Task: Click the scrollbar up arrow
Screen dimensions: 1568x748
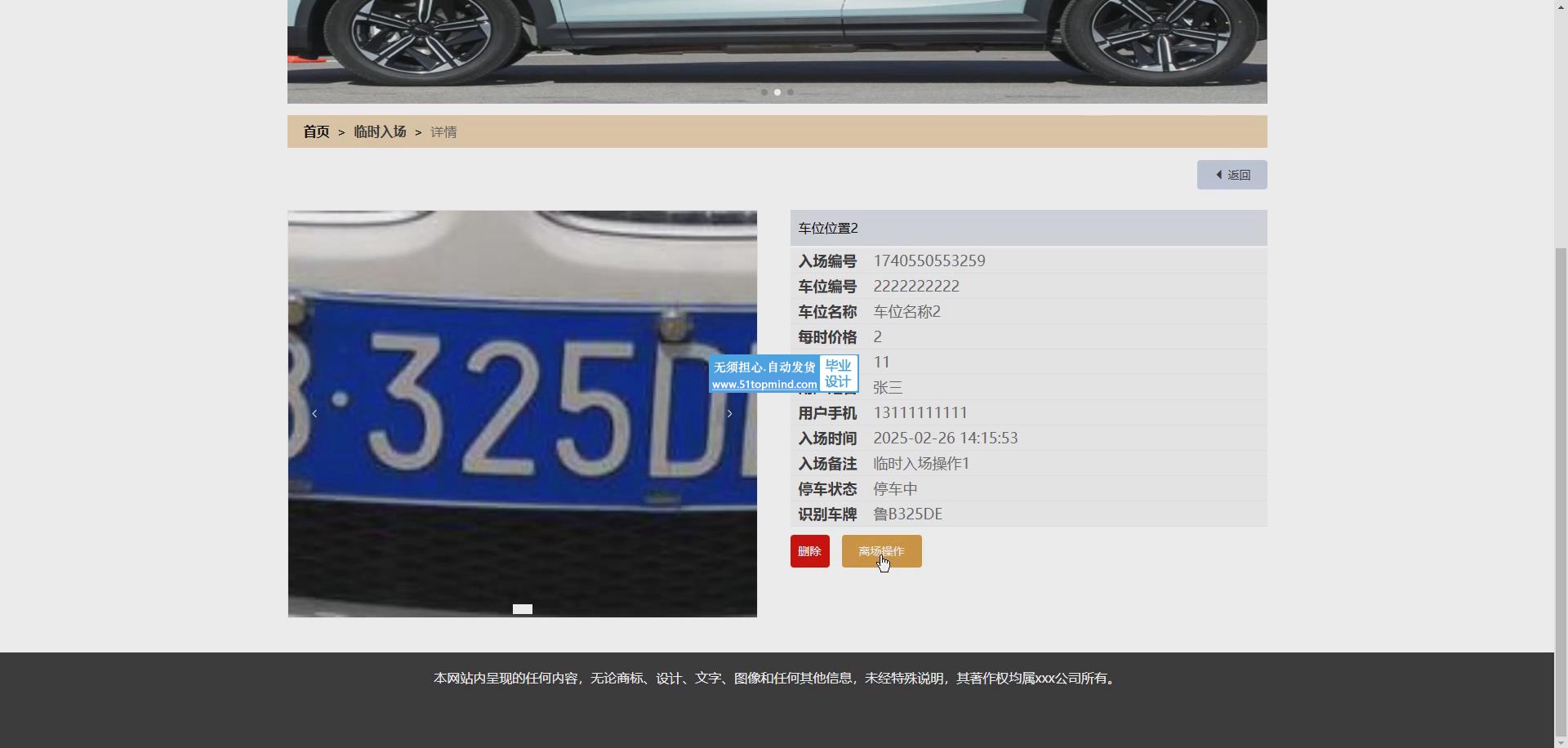Action: click(1561, 6)
